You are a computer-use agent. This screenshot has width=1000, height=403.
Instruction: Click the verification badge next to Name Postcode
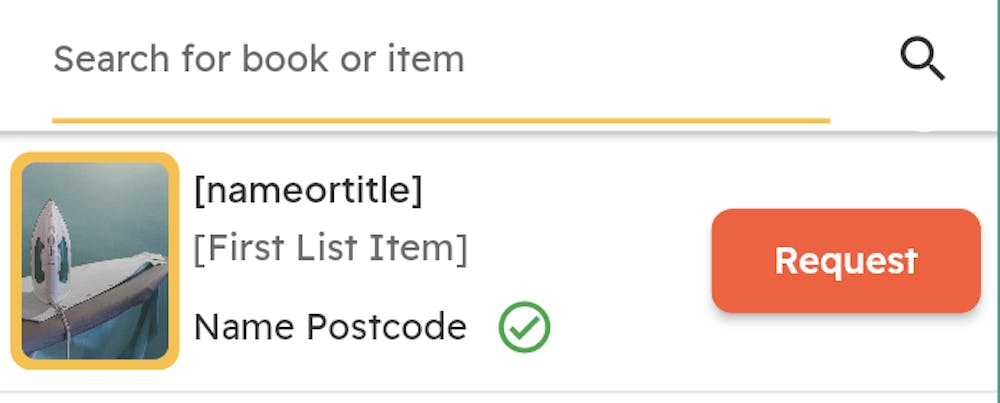click(524, 327)
